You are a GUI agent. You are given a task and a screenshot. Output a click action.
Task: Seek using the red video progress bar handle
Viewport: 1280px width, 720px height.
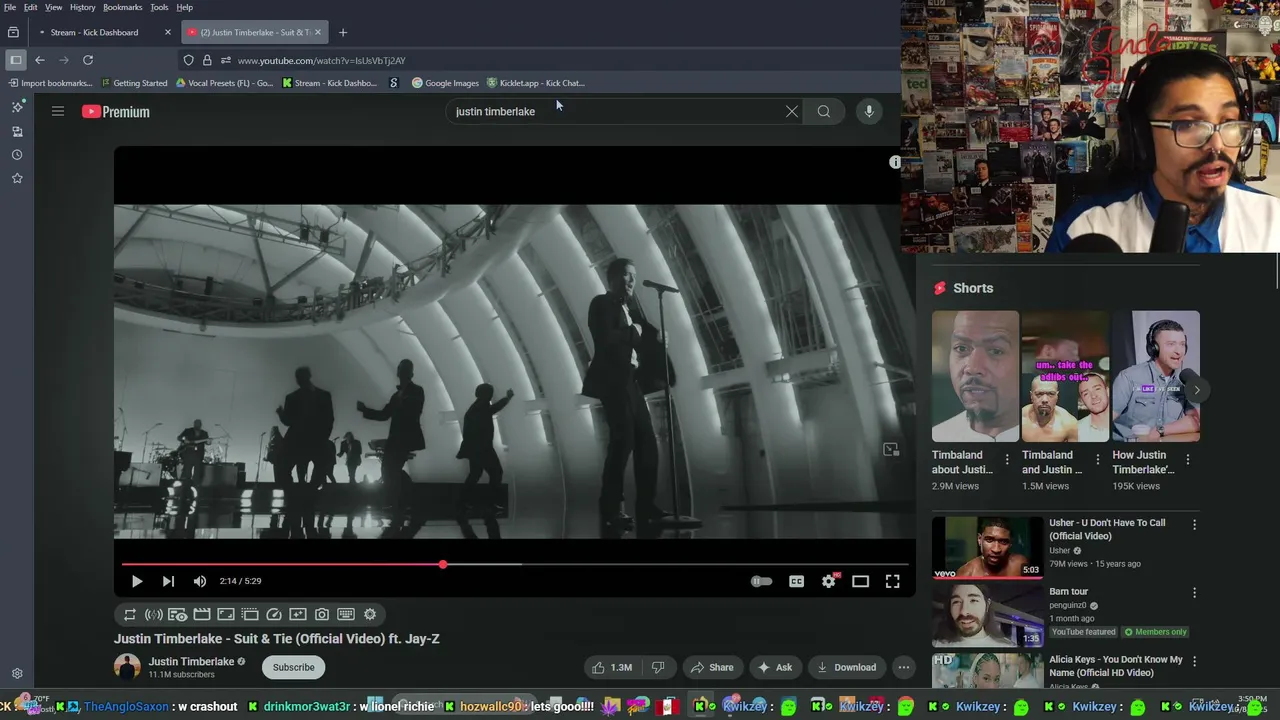pyautogui.click(x=443, y=565)
